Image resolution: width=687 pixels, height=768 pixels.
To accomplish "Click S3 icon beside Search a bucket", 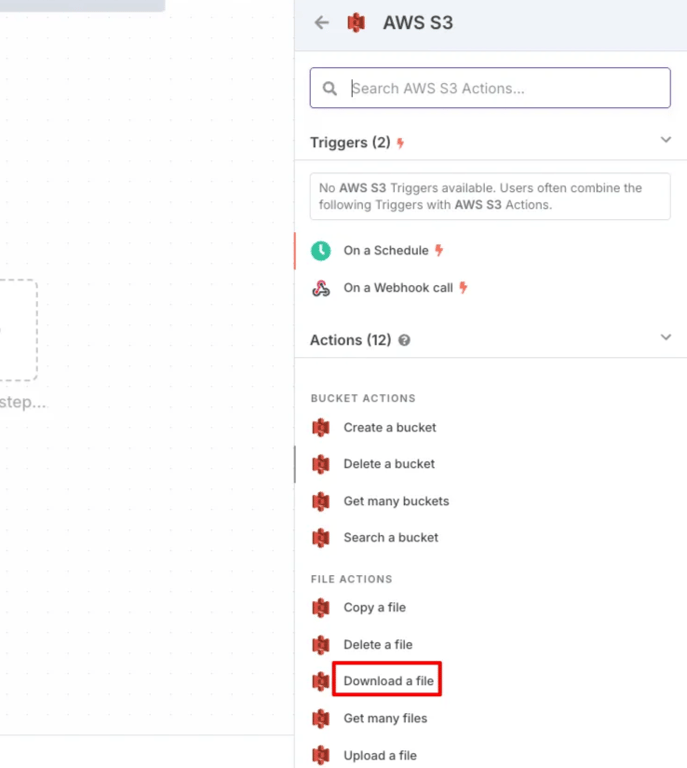I will click(x=321, y=538).
